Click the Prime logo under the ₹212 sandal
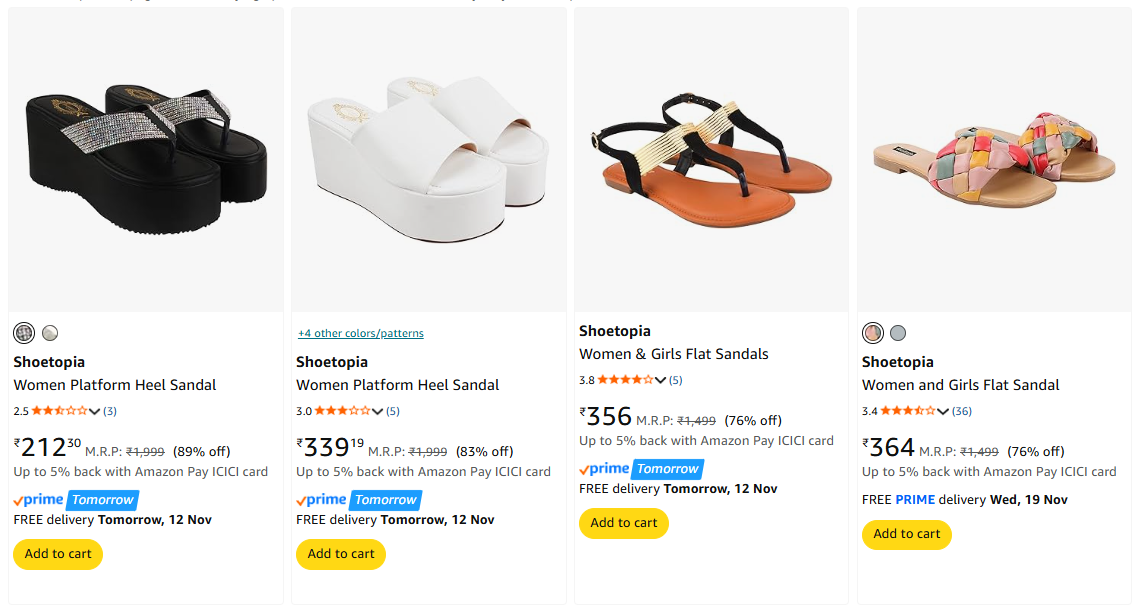 pyautogui.click(x=39, y=500)
